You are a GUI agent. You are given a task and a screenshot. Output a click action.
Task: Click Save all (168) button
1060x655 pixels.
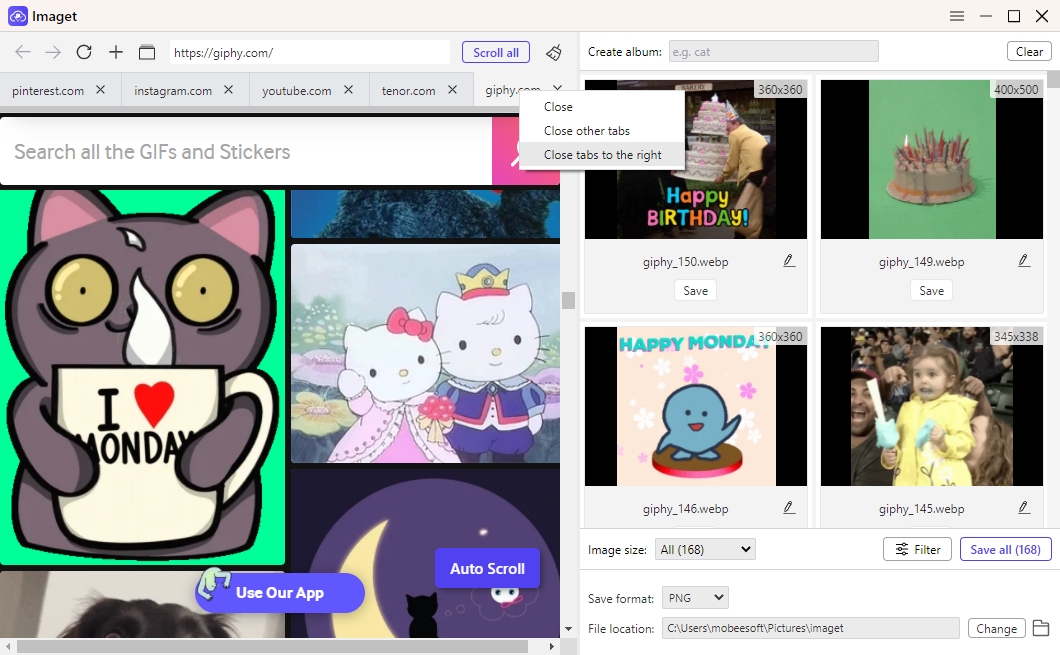[1005, 550]
